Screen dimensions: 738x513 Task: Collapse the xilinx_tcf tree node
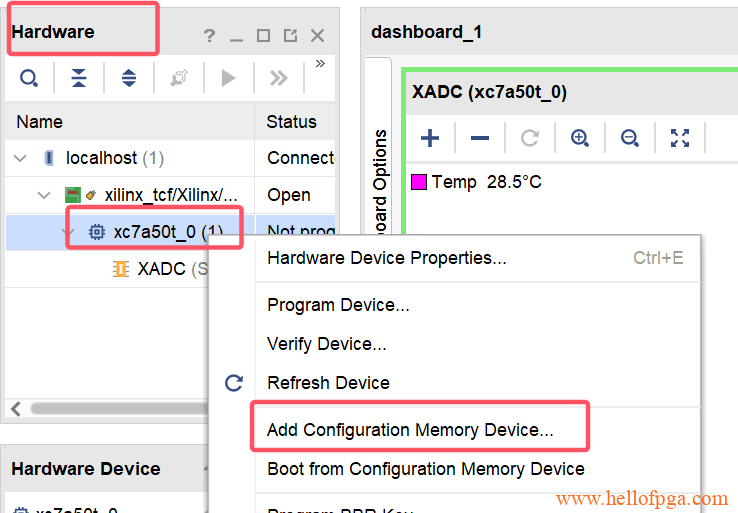point(44,195)
